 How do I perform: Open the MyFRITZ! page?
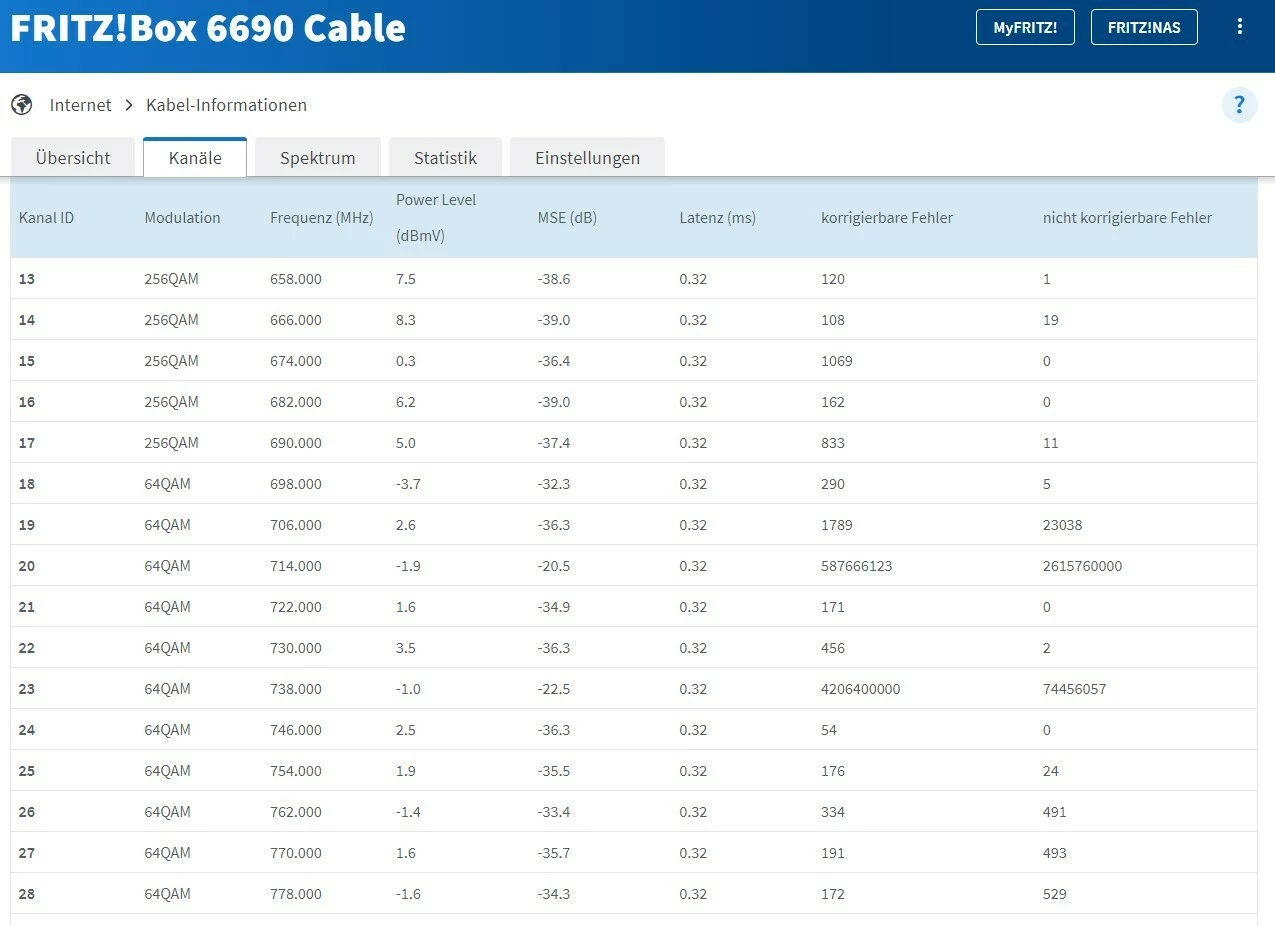pyautogui.click(x=1025, y=27)
